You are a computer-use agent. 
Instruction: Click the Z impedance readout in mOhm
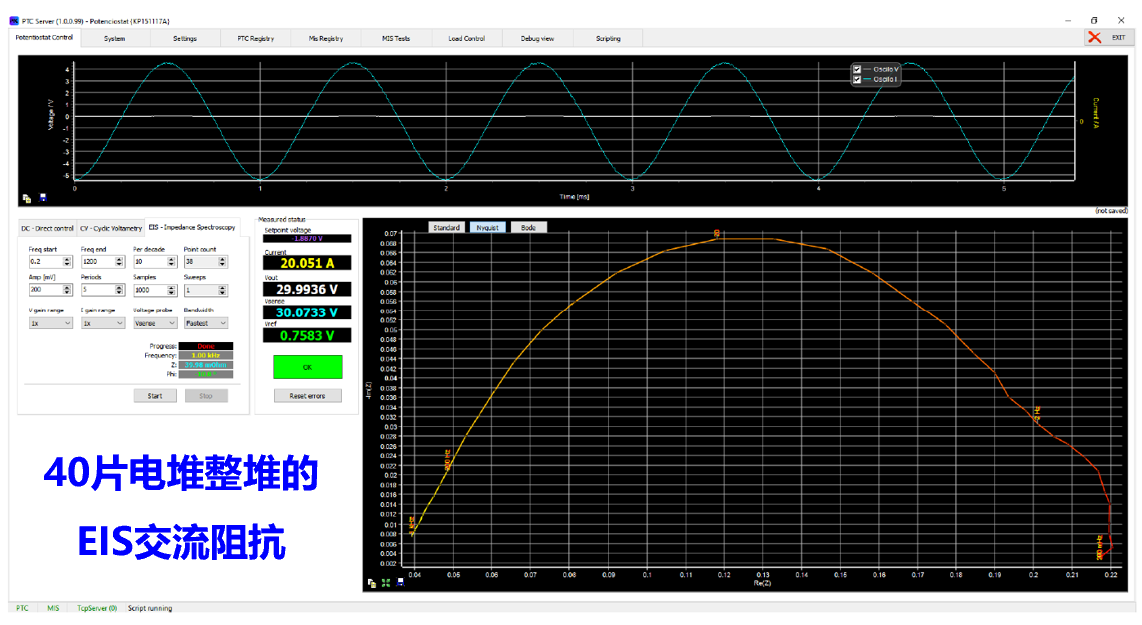pyautogui.click(x=206, y=365)
